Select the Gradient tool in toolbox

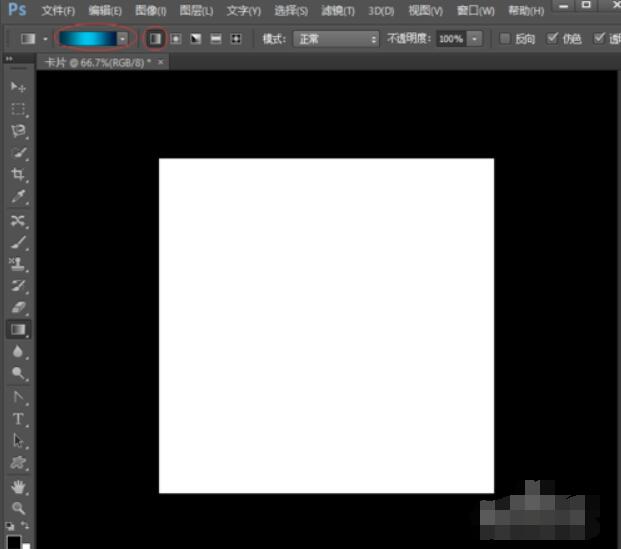[18, 330]
